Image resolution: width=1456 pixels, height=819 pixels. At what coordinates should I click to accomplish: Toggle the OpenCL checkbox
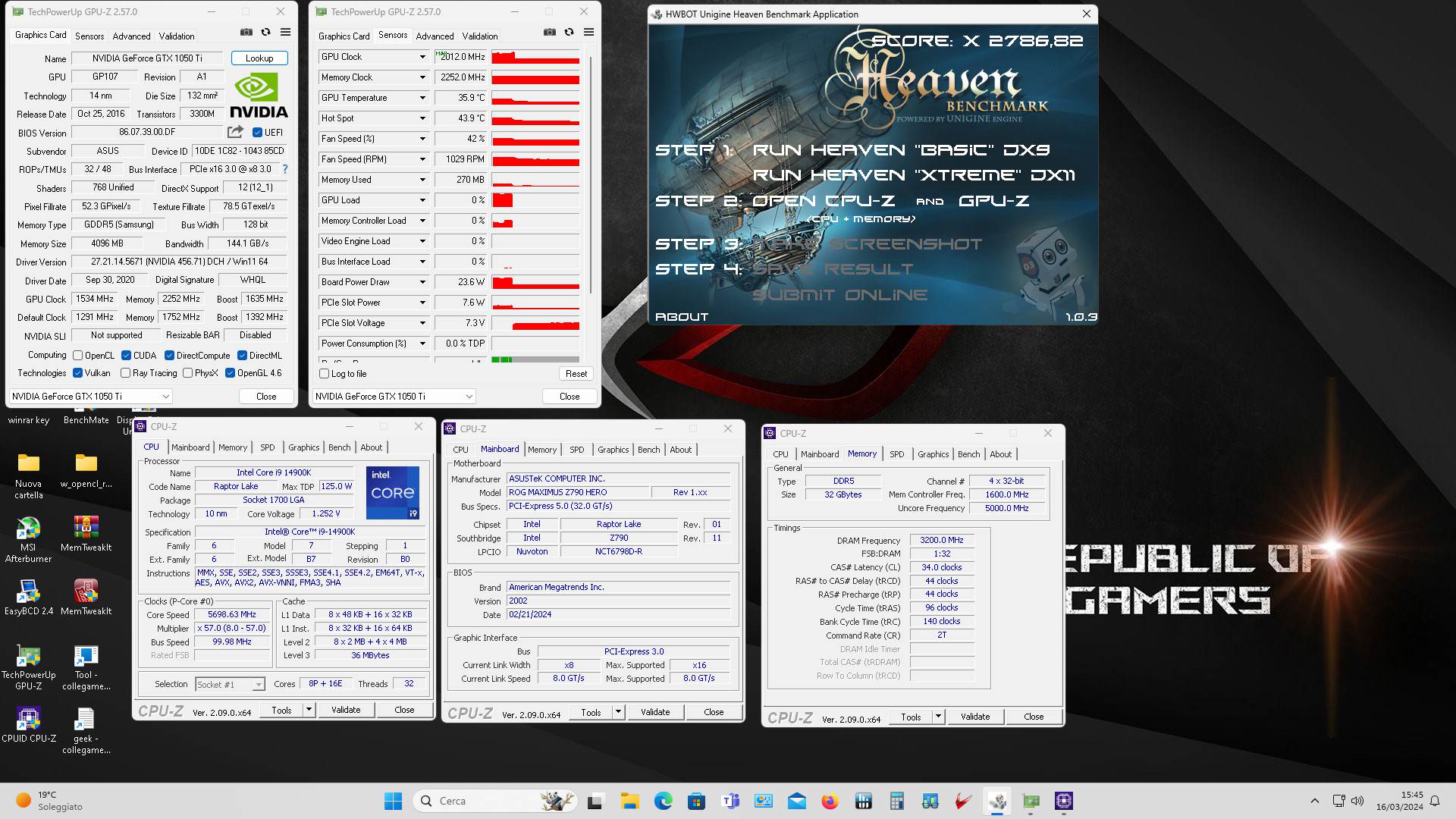tap(77, 355)
